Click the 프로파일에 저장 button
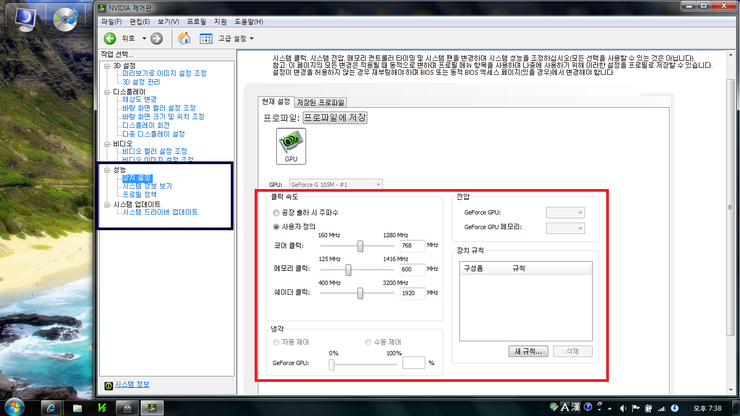The width and height of the screenshot is (740, 416). tap(335, 118)
